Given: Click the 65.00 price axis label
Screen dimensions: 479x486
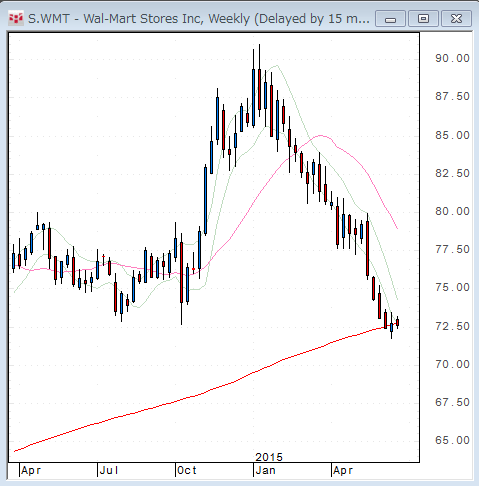Looking at the screenshot, I should click(x=452, y=440).
